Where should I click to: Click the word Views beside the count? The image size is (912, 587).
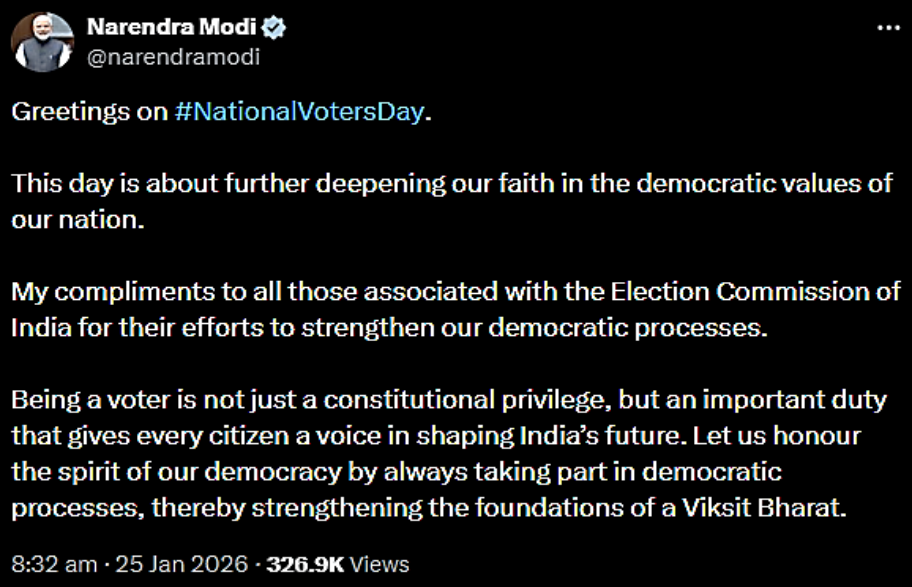pos(382,564)
